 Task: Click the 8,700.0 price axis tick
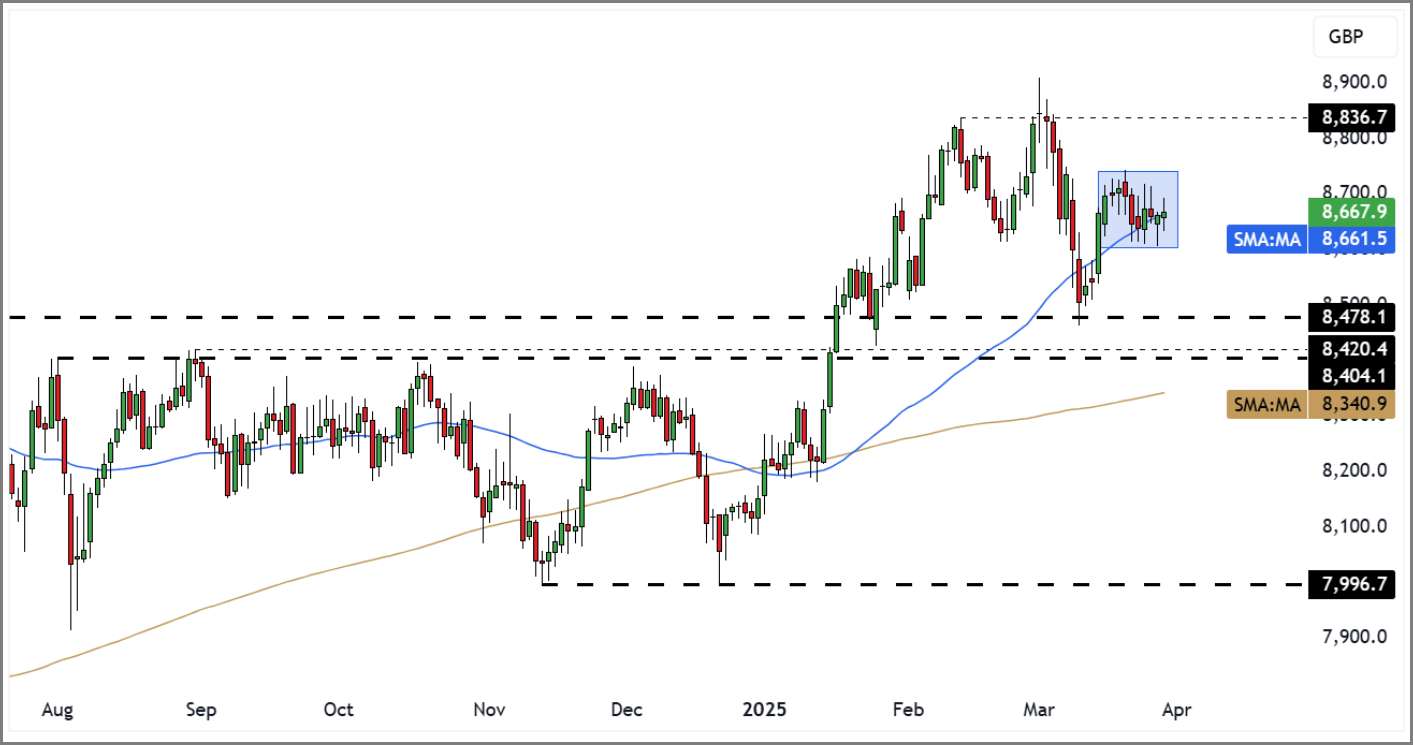coord(1354,191)
